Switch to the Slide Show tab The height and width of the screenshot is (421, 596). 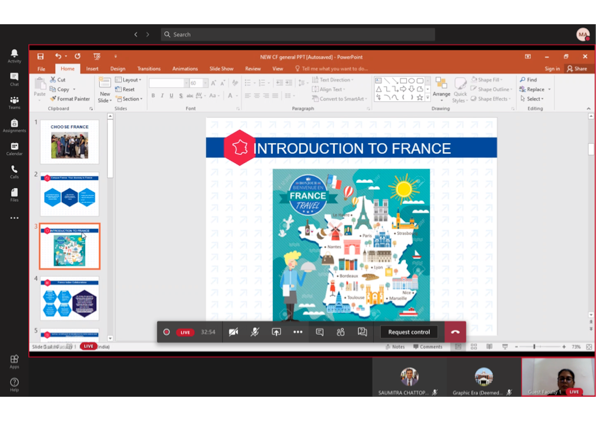pos(221,69)
